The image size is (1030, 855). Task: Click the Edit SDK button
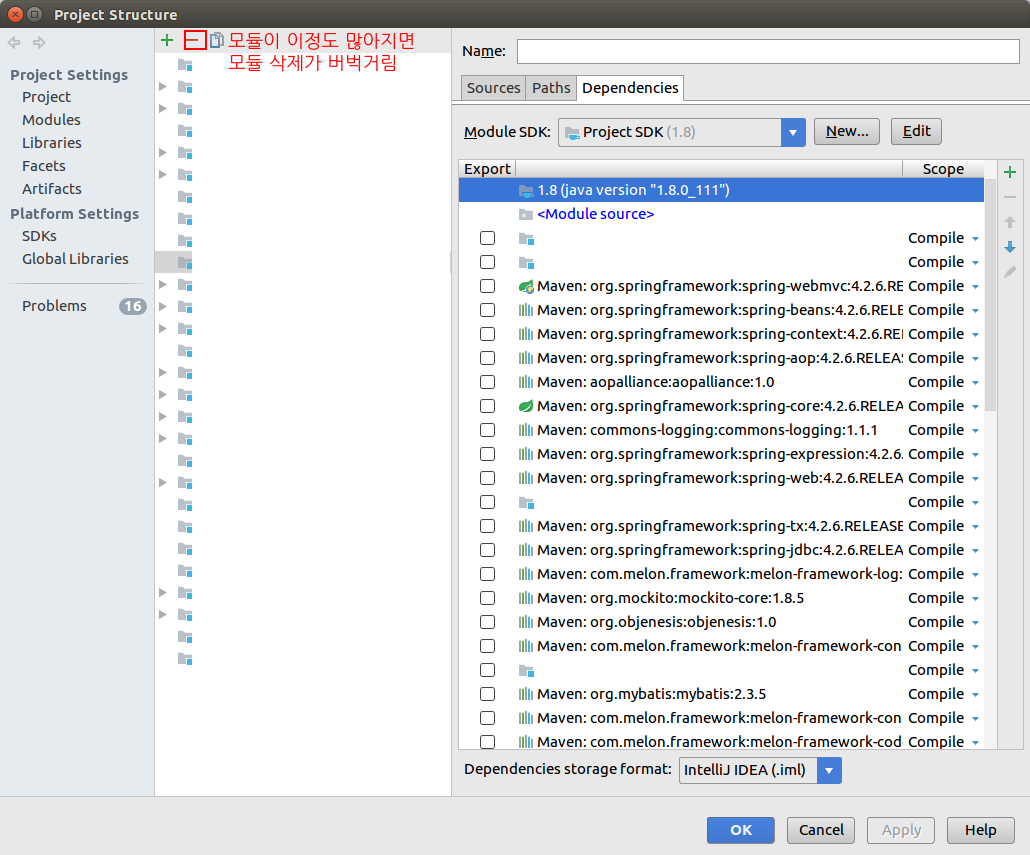pos(916,131)
